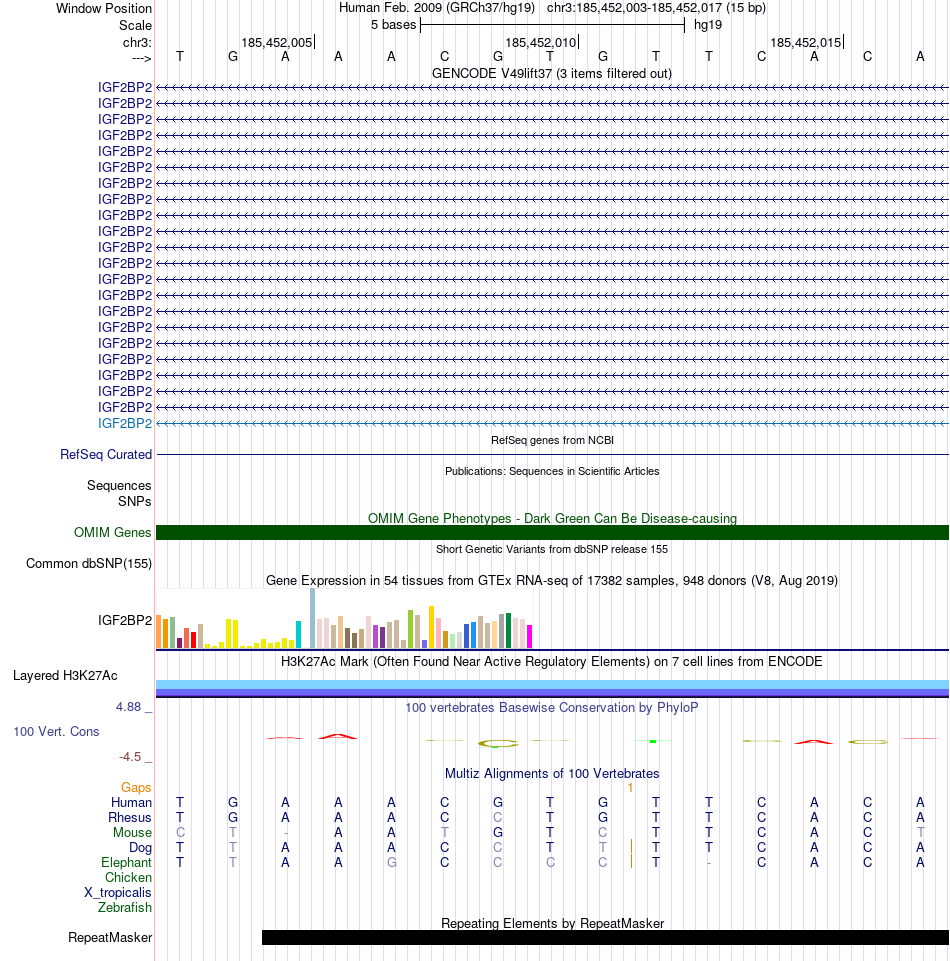Click the SNPs track label

coord(134,501)
